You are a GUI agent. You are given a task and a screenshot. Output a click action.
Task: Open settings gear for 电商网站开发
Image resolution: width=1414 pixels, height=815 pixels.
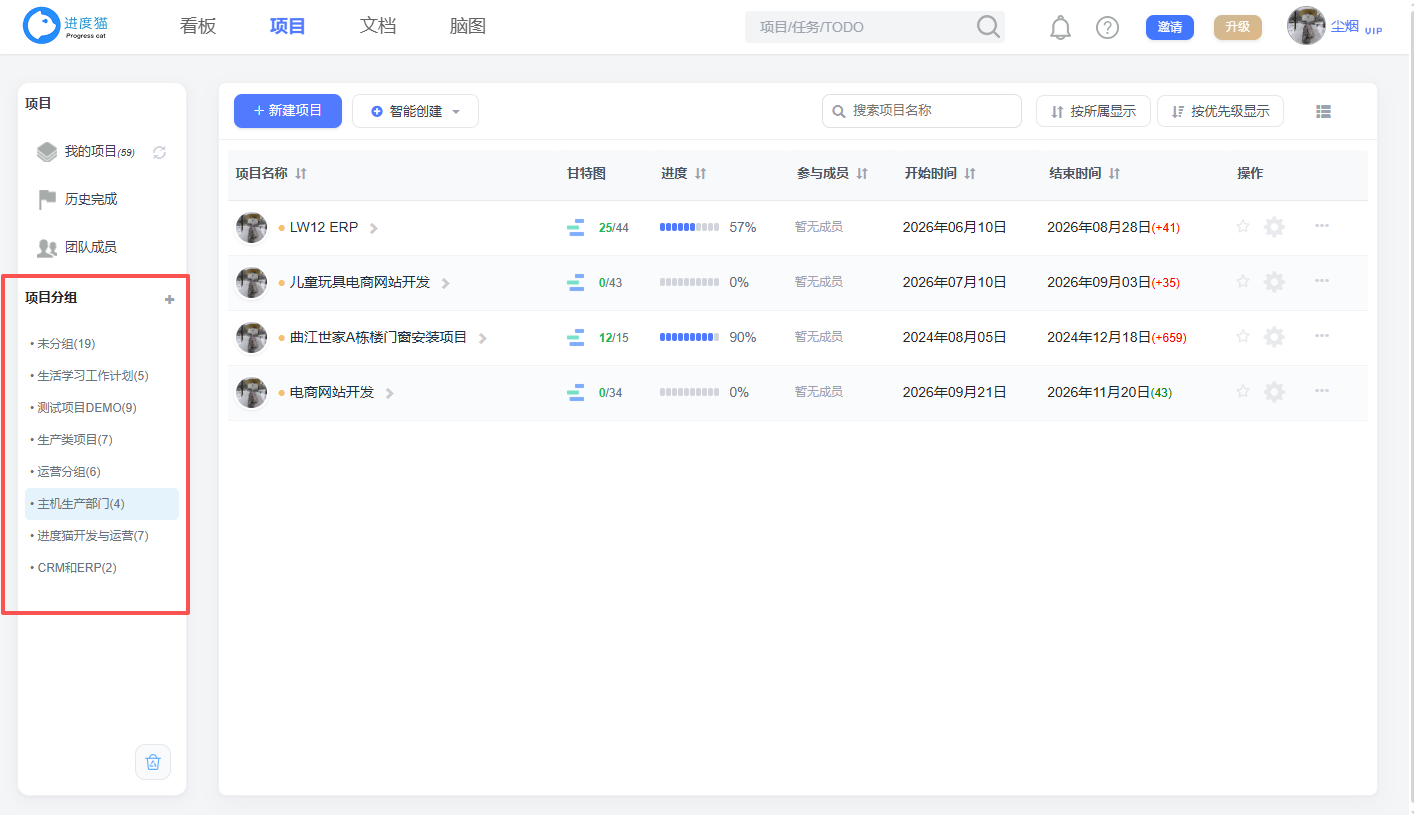pyautogui.click(x=1274, y=392)
